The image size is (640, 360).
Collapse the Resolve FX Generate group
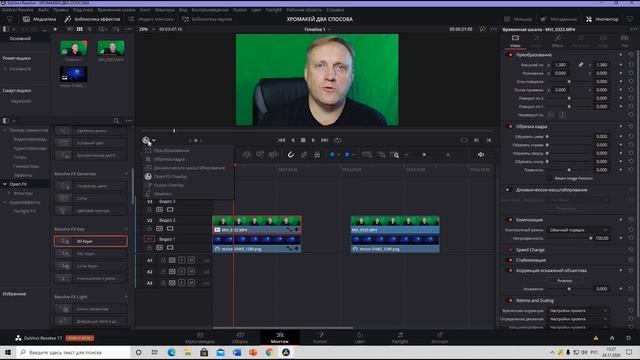coord(126,174)
